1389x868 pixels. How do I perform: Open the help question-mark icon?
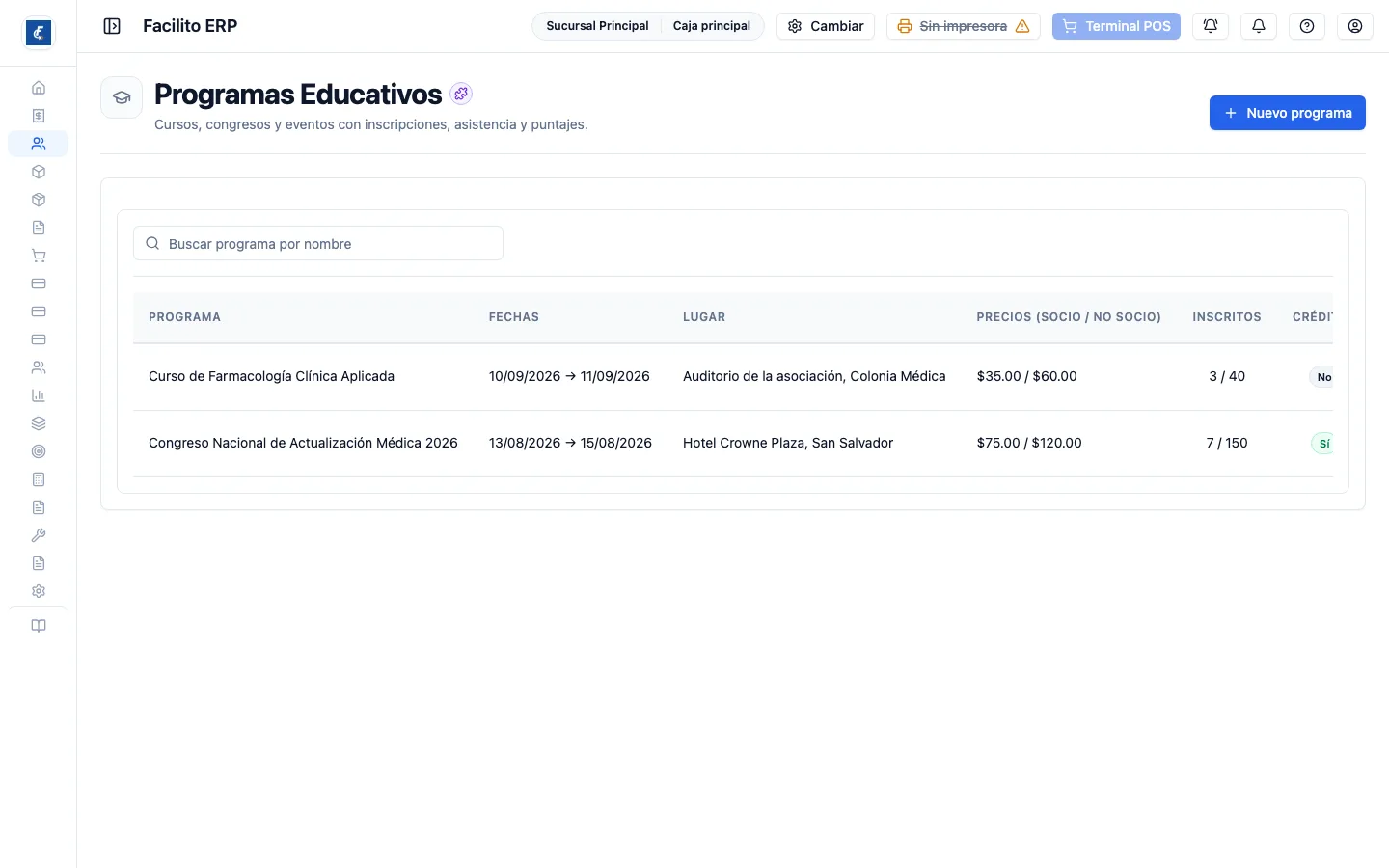point(1307,26)
